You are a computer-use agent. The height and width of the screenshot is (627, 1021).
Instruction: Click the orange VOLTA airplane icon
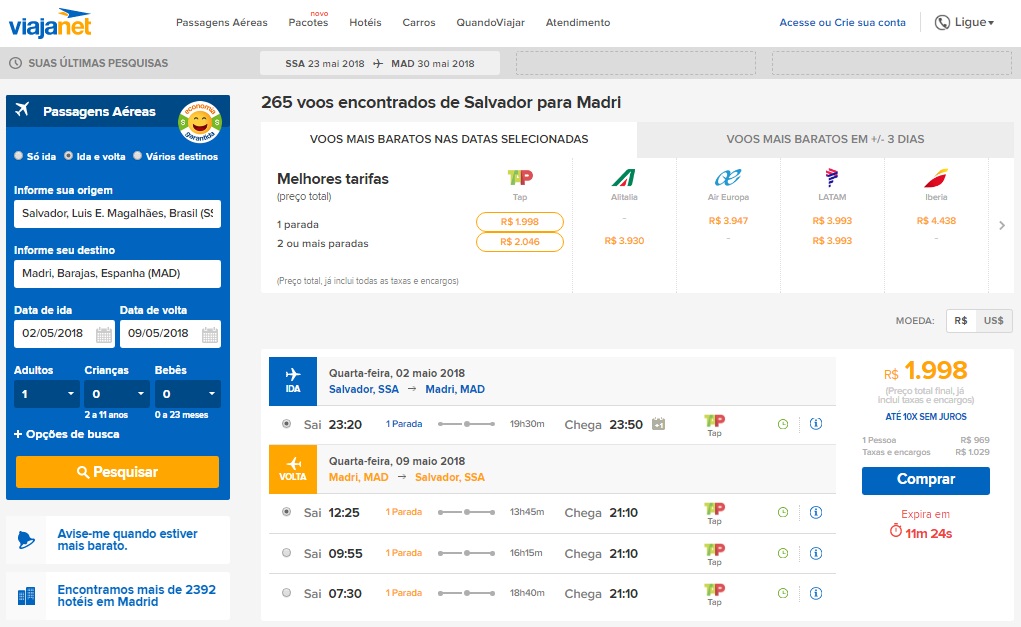[x=293, y=463]
